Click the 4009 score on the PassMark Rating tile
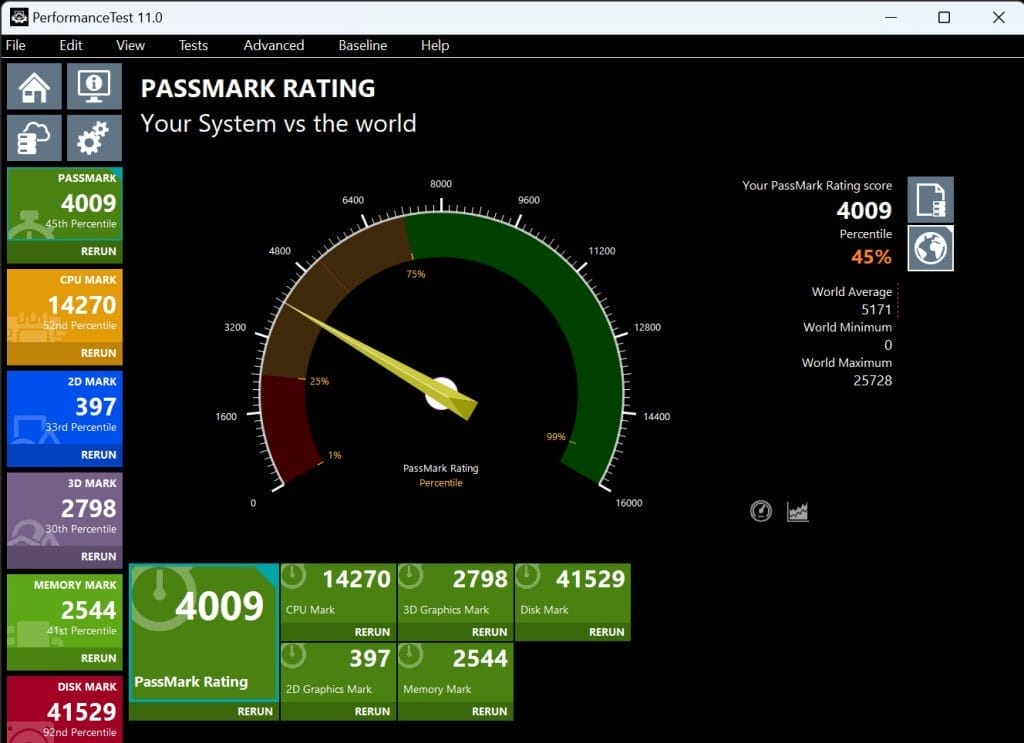 click(x=219, y=607)
